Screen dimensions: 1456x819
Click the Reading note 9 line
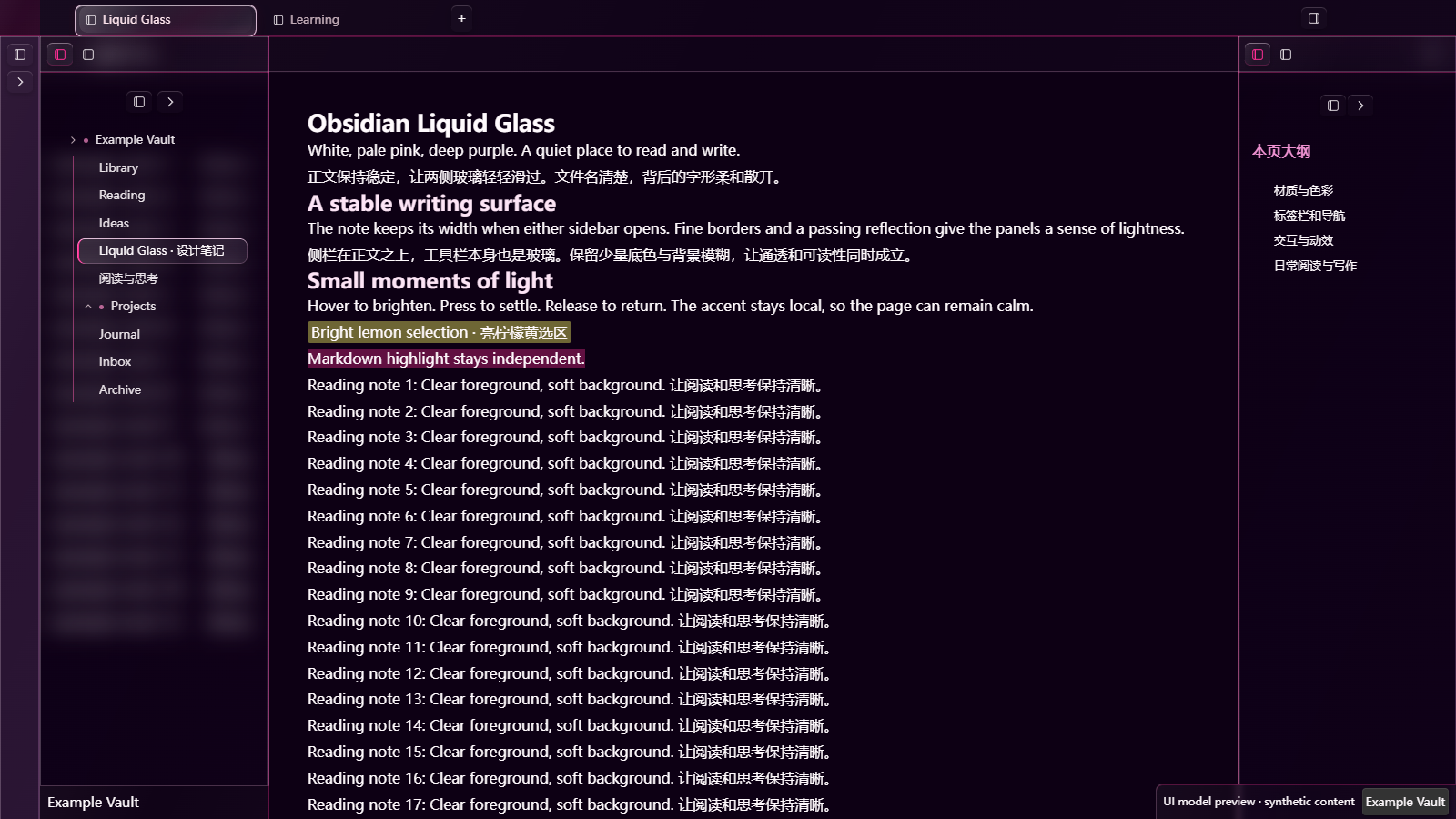[565, 594]
